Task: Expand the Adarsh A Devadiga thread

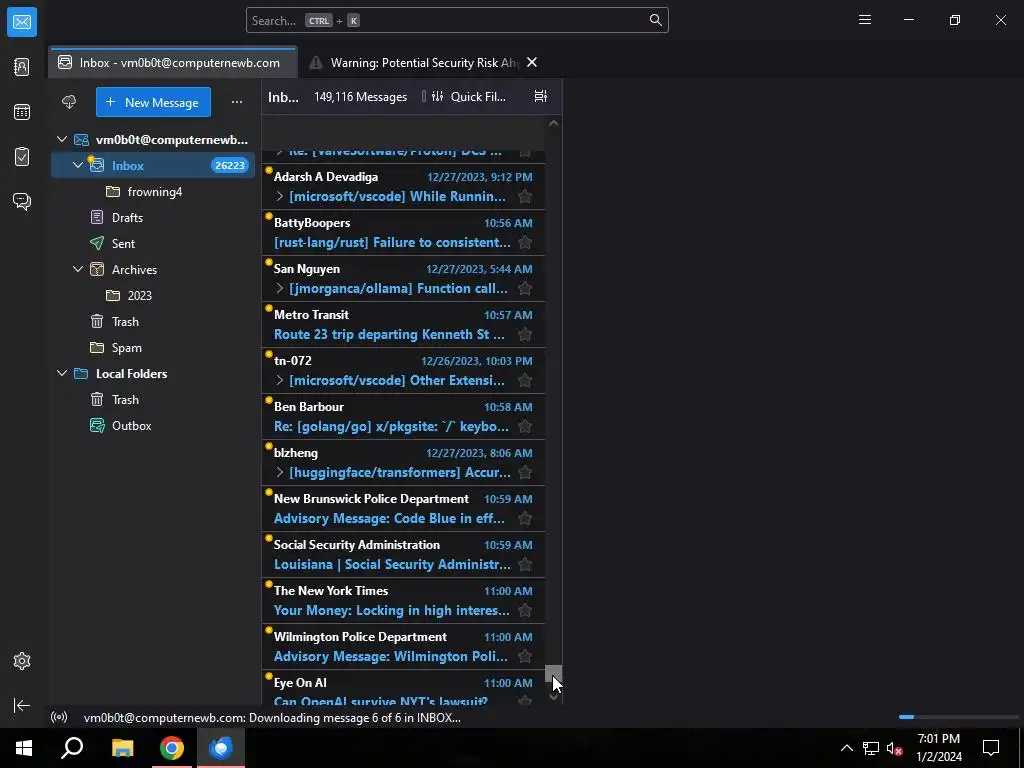Action: 280,196
